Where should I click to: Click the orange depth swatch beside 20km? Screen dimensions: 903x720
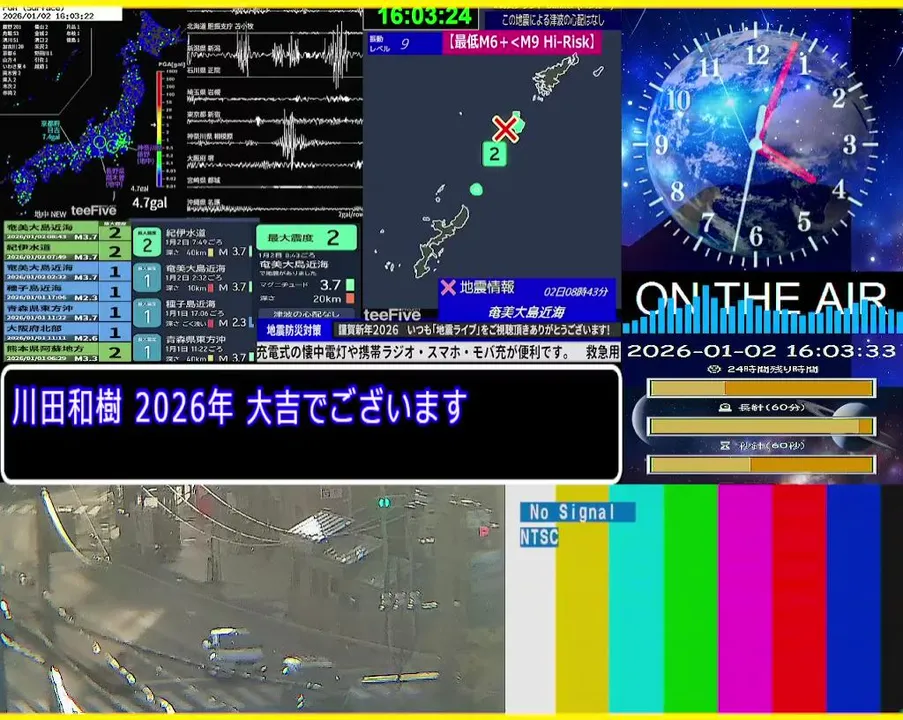coord(350,298)
